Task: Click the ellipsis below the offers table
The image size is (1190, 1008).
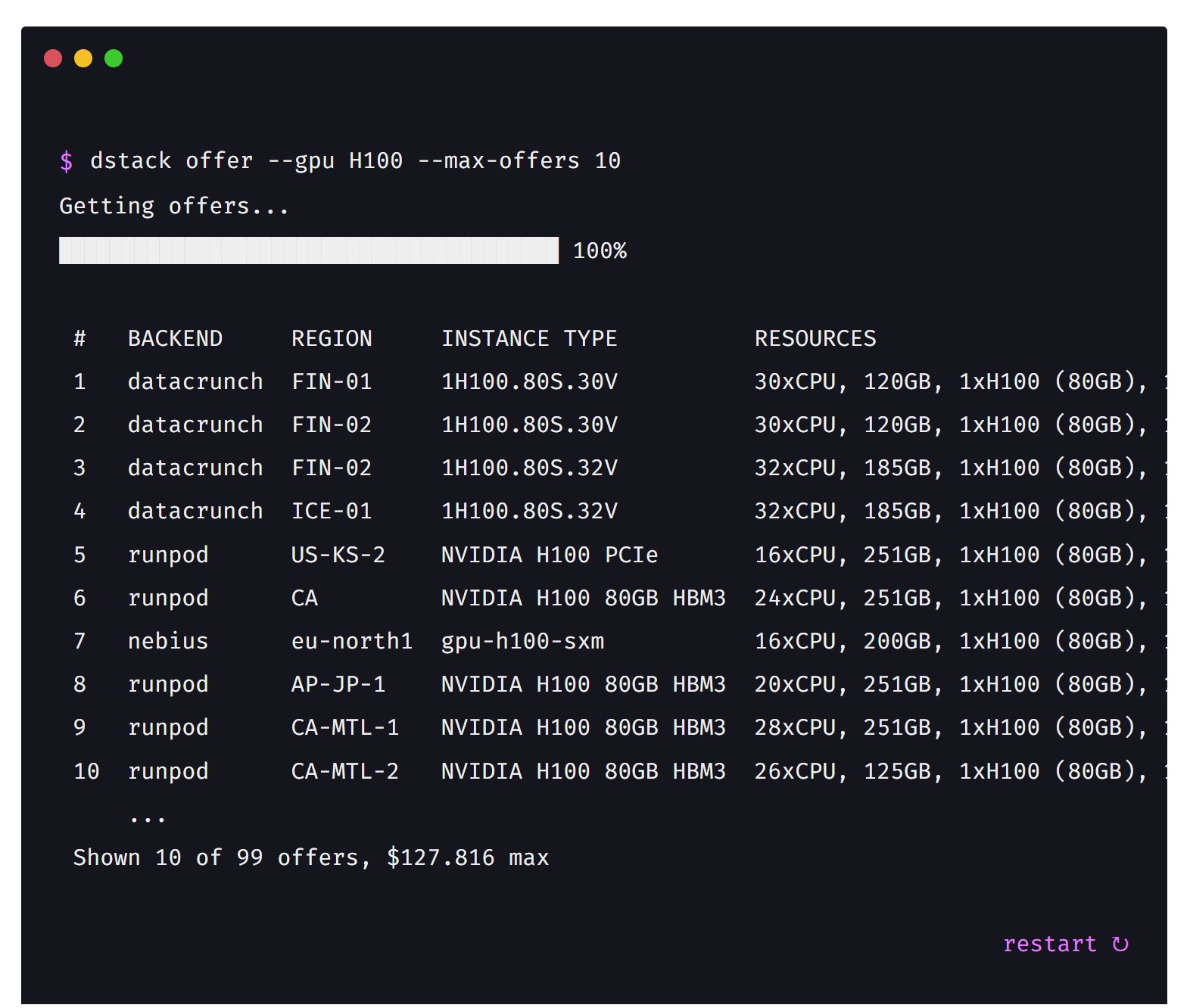Action: tap(147, 819)
